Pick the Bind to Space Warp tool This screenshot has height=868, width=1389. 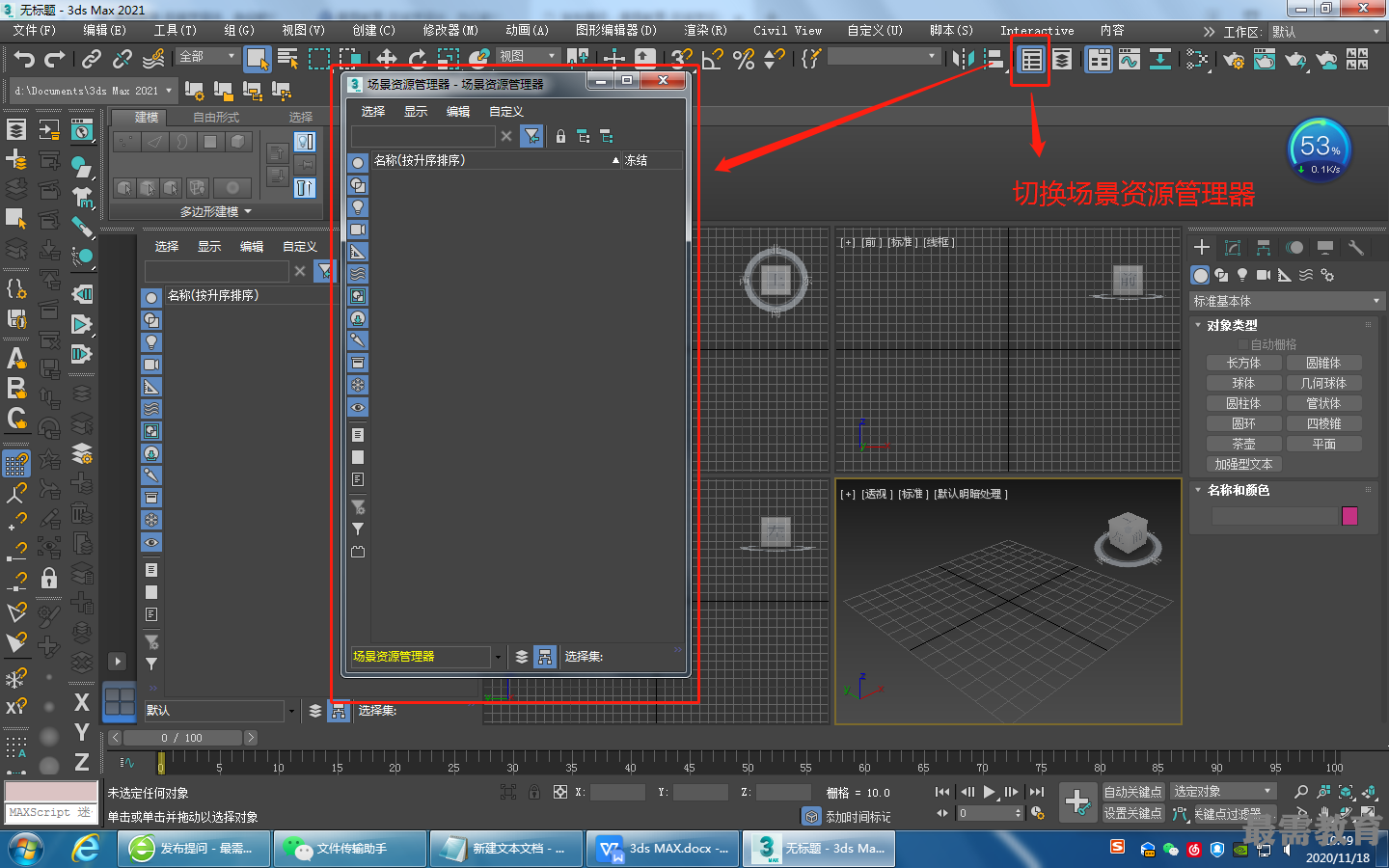(x=153, y=59)
